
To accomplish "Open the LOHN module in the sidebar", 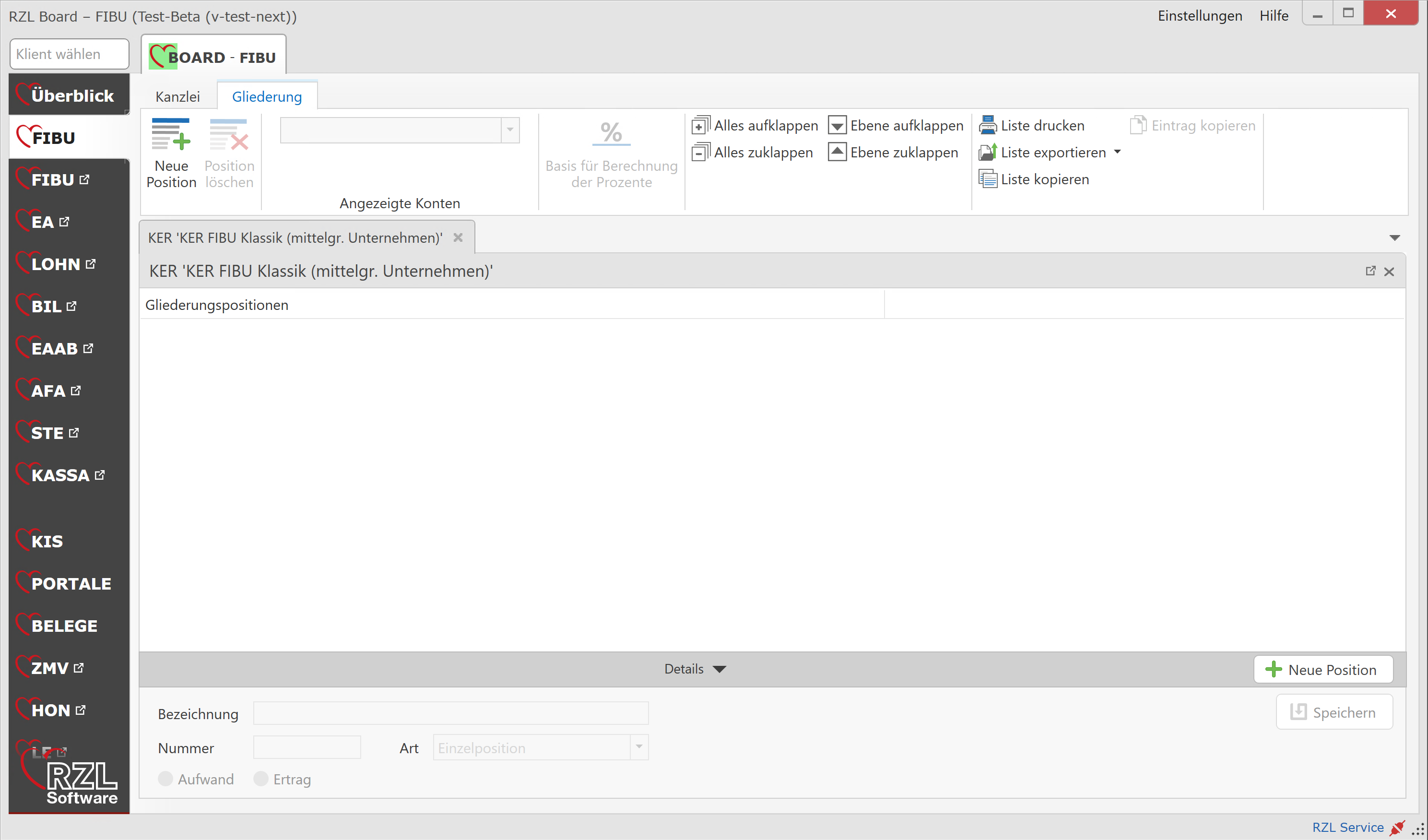I will [57, 264].
